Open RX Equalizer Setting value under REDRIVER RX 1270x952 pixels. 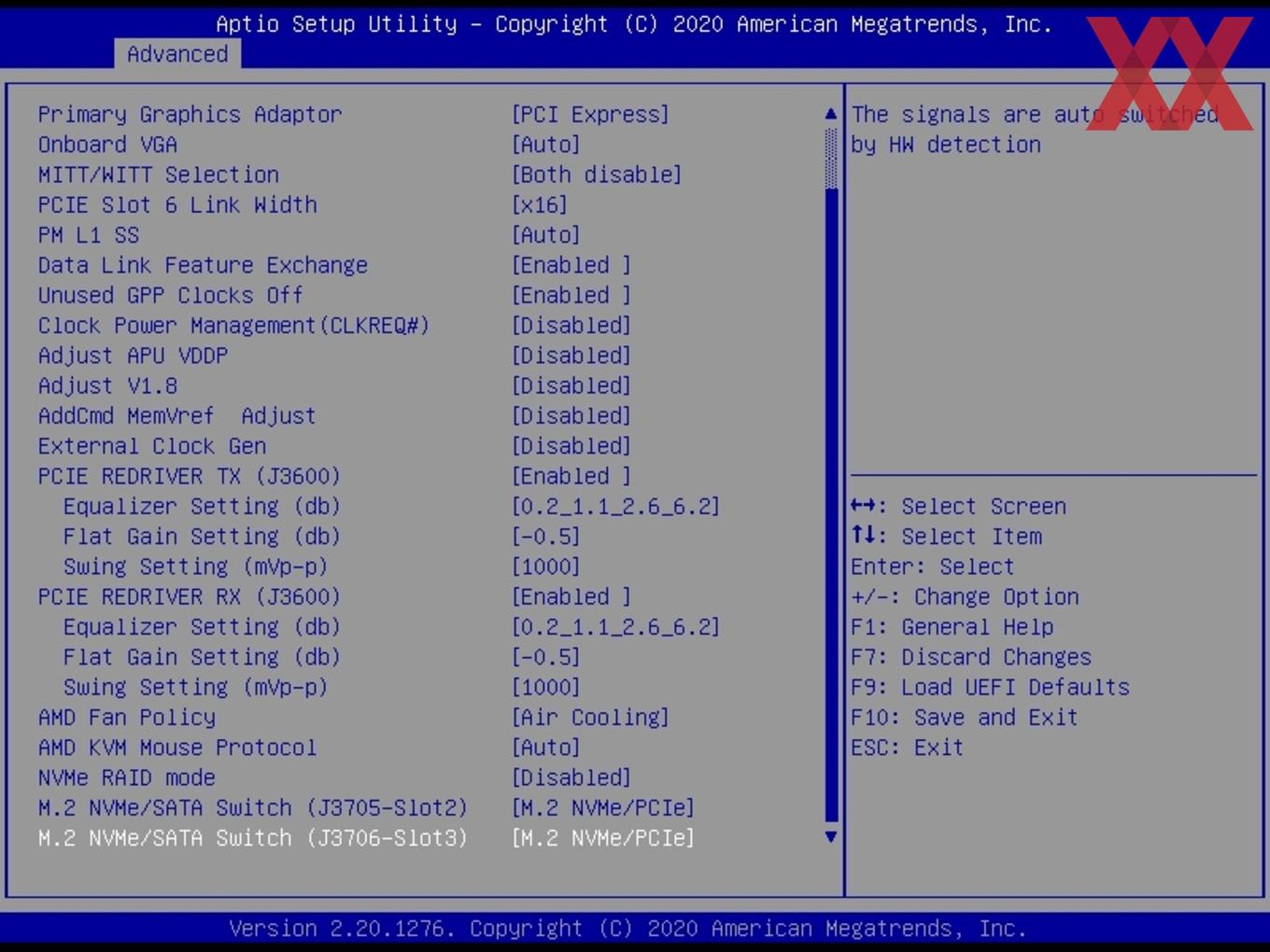coord(615,626)
